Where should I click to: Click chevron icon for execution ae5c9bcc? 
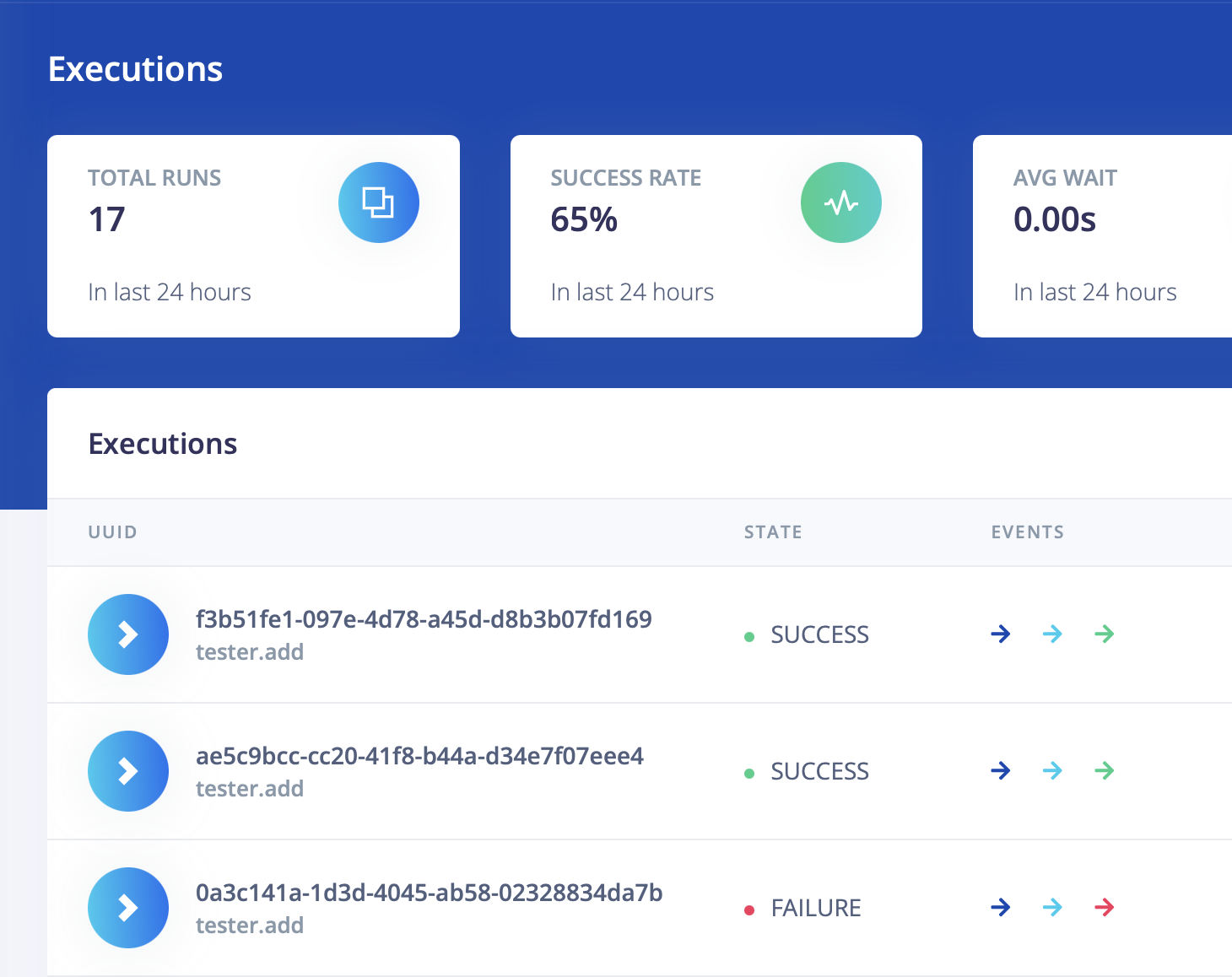(x=128, y=771)
